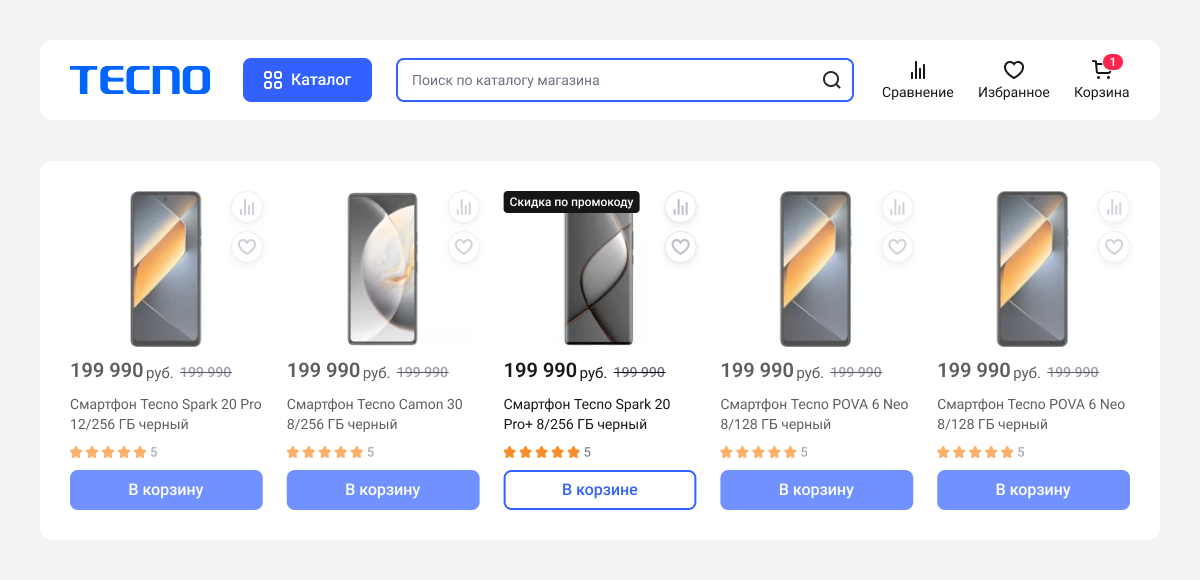Open the Каталог menu button

pyautogui.click(x=307, y=80)
